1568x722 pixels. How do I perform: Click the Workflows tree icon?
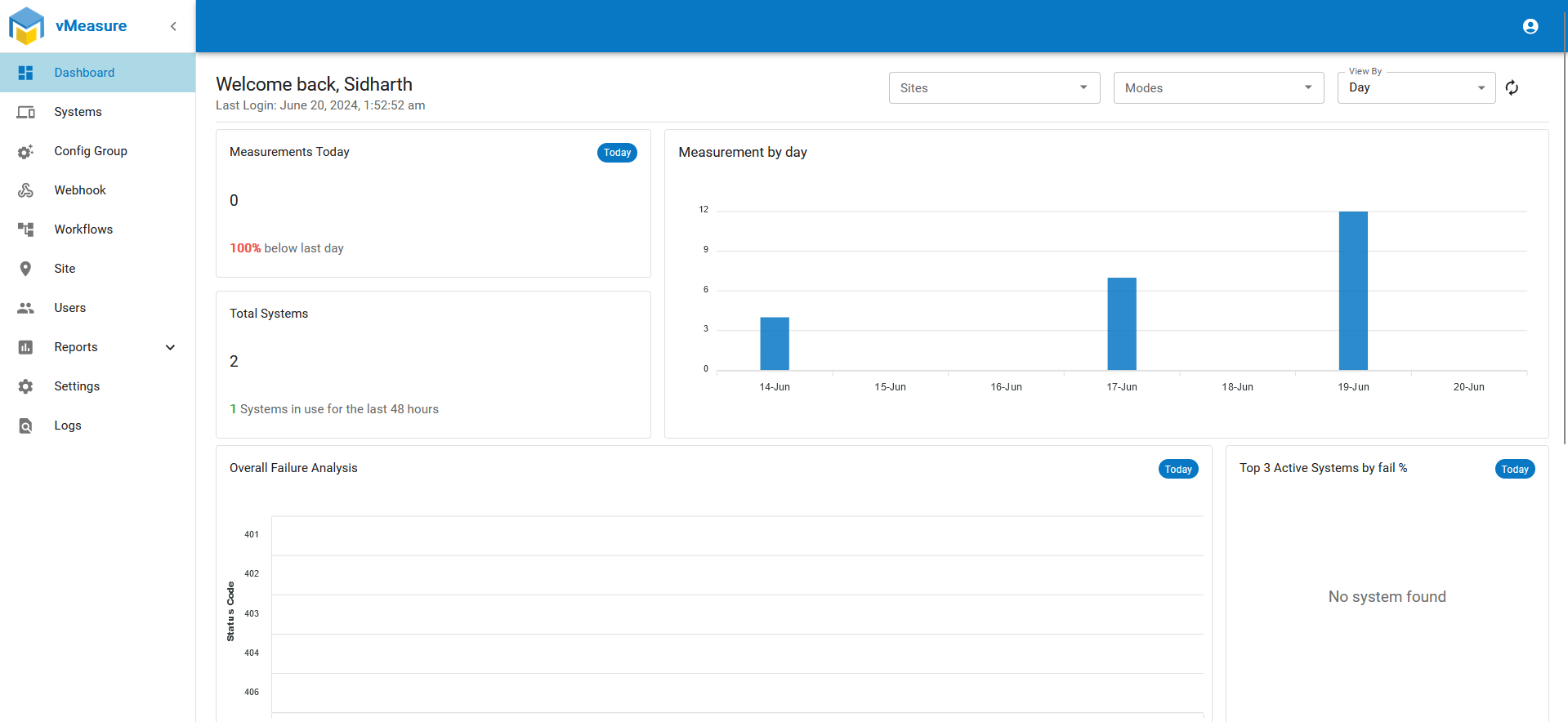pyautogui.click(x=26, y=230)
